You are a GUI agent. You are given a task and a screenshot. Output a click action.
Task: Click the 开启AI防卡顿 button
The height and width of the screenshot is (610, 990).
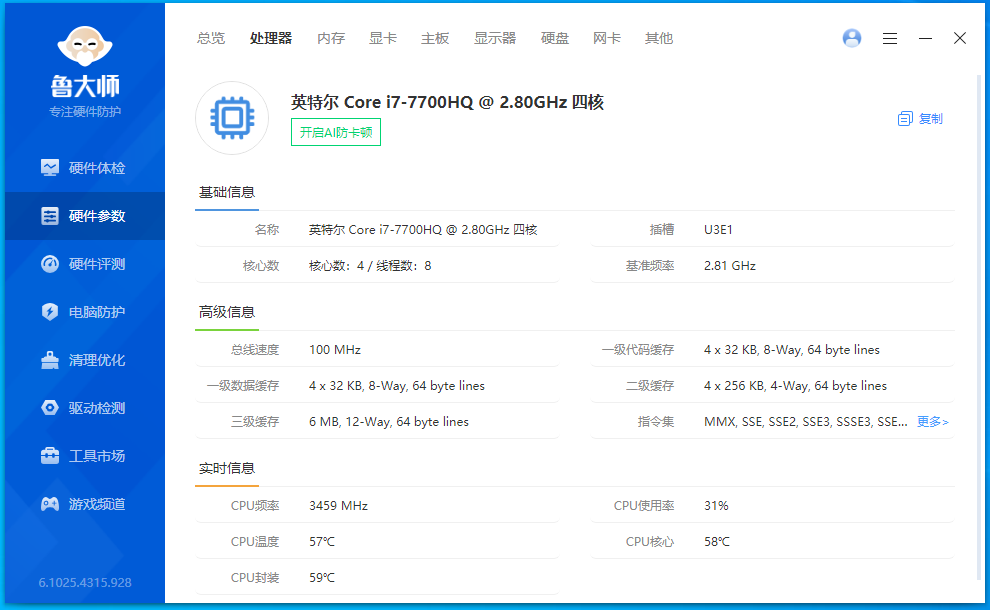point(336,132)
